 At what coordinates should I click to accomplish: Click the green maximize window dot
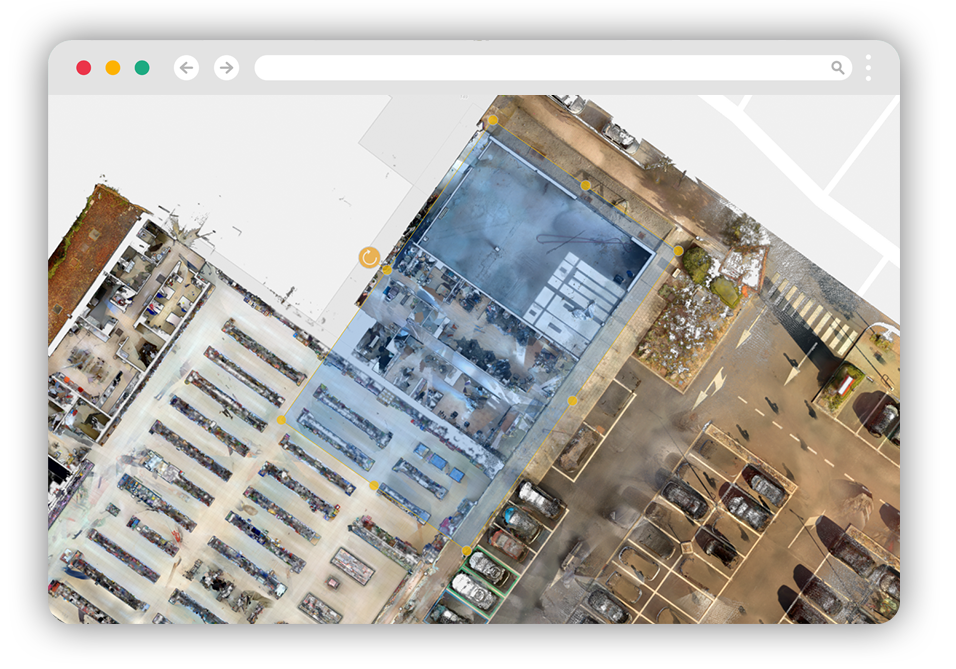pos(142,68)
